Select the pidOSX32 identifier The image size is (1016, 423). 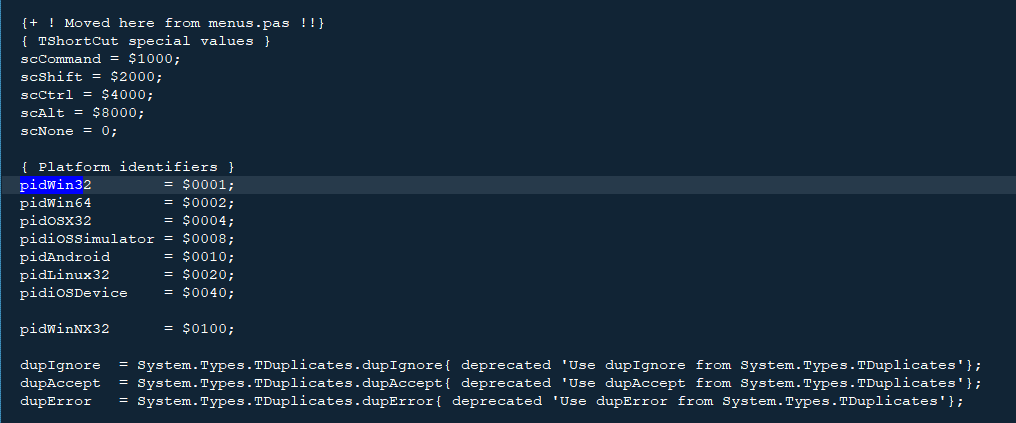56,222
